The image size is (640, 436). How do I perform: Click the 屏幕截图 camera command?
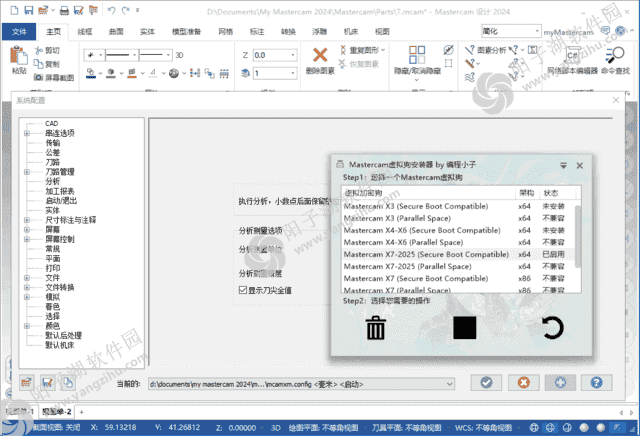tap(54, 78)
